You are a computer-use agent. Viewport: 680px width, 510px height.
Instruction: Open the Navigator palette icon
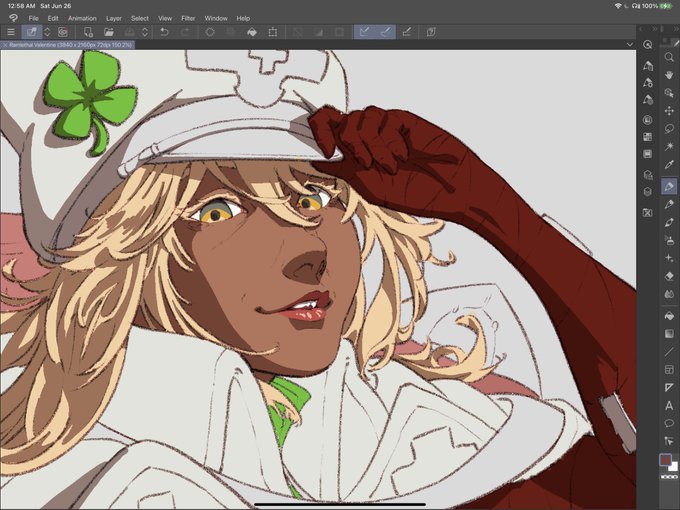[x=647, y=212]
